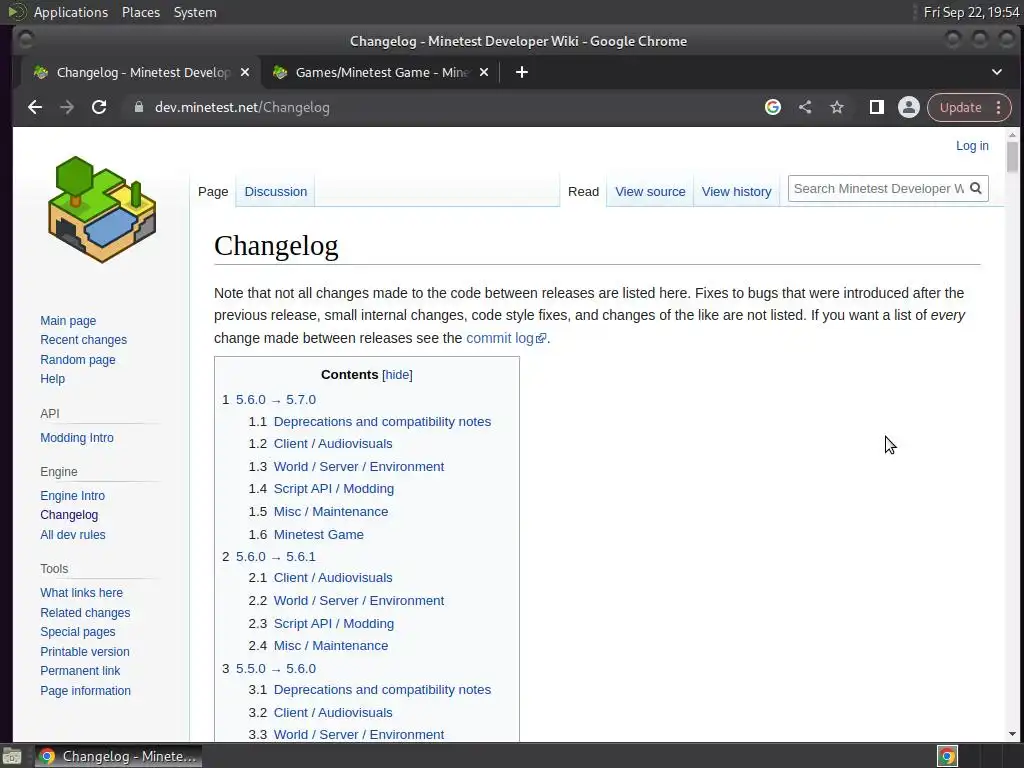The image size is (1024, 768).
Task: Open the Discussion tab
Action: point(276,191)
